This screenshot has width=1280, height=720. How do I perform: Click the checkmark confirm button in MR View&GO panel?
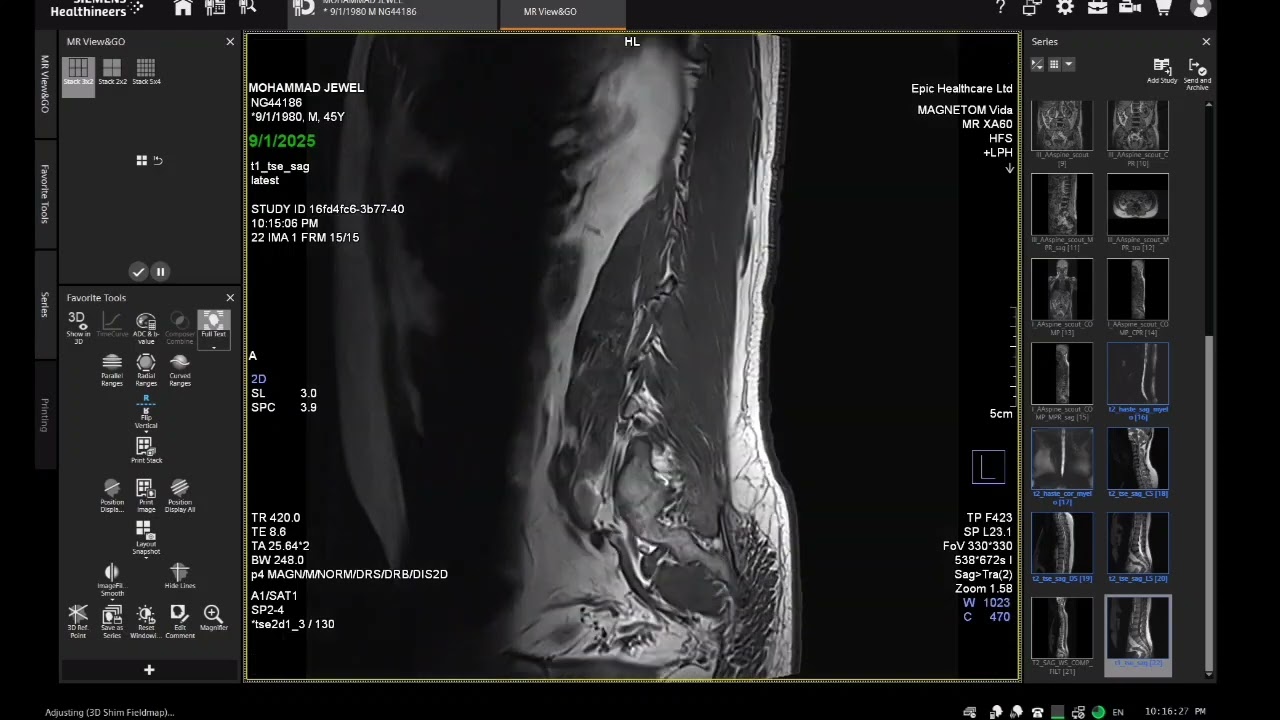(138, 271)
